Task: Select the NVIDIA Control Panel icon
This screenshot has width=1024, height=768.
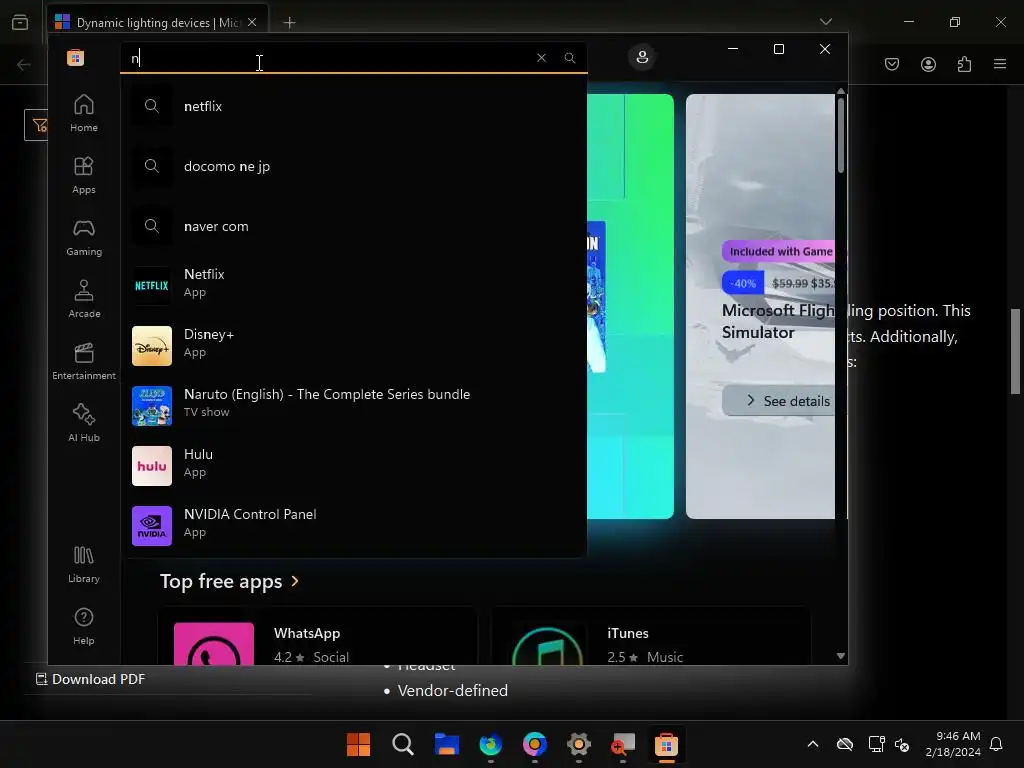Action: 152,526
